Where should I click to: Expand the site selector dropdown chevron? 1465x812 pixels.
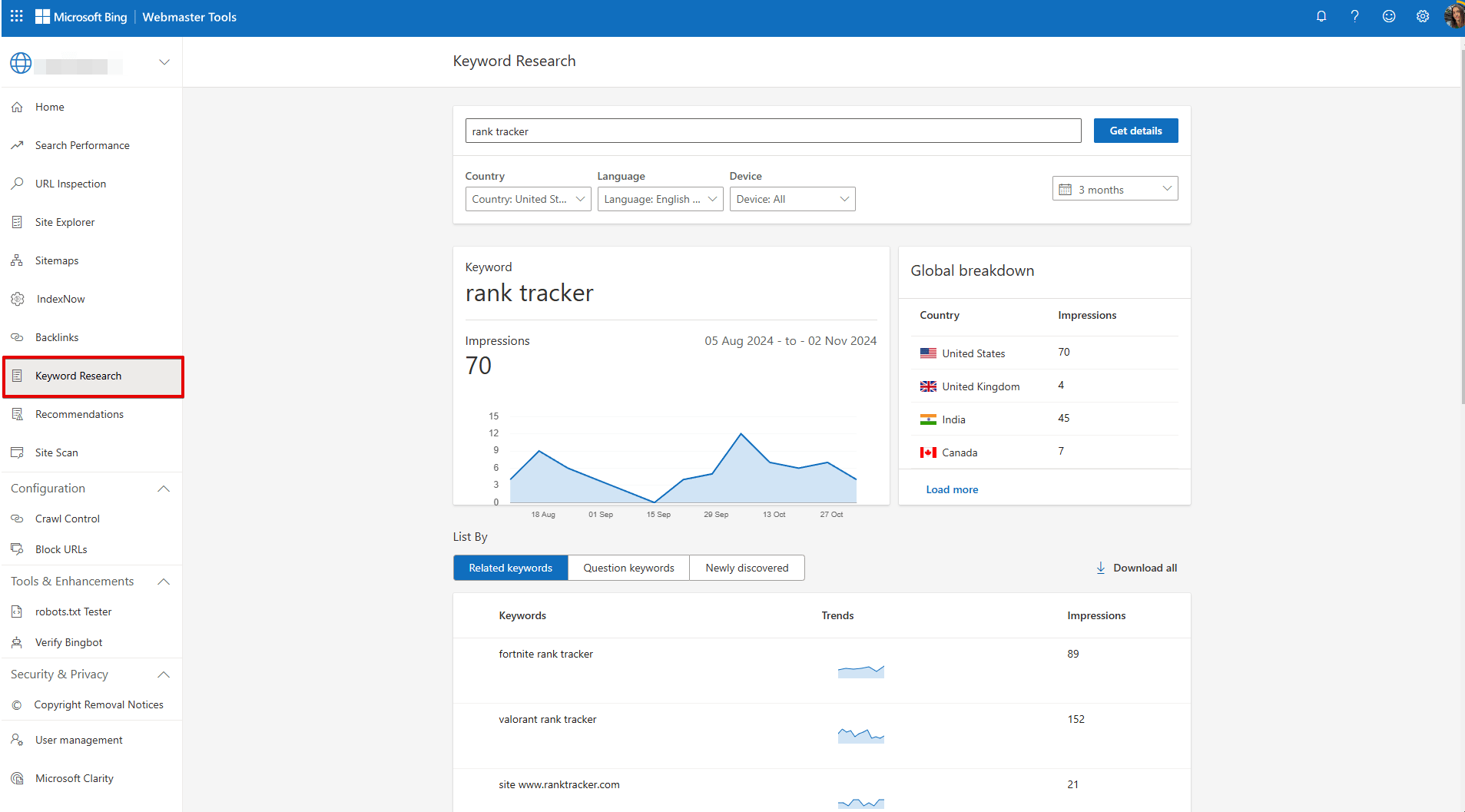tap(164, 62)
